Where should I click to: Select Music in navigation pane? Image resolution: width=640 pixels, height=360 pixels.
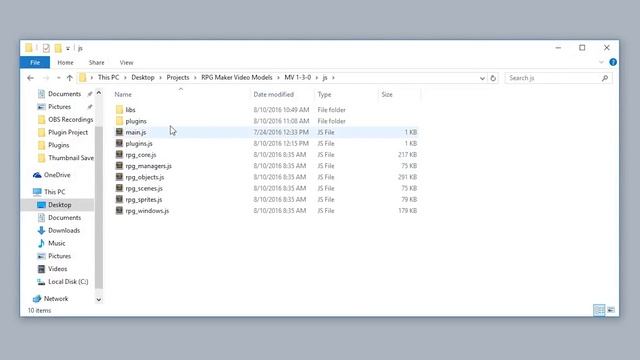pos(56,243)
